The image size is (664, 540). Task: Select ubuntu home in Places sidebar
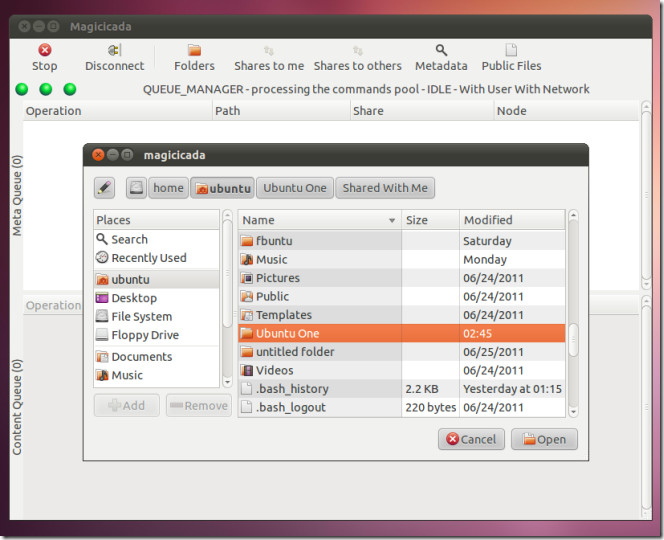pos(156,280)
